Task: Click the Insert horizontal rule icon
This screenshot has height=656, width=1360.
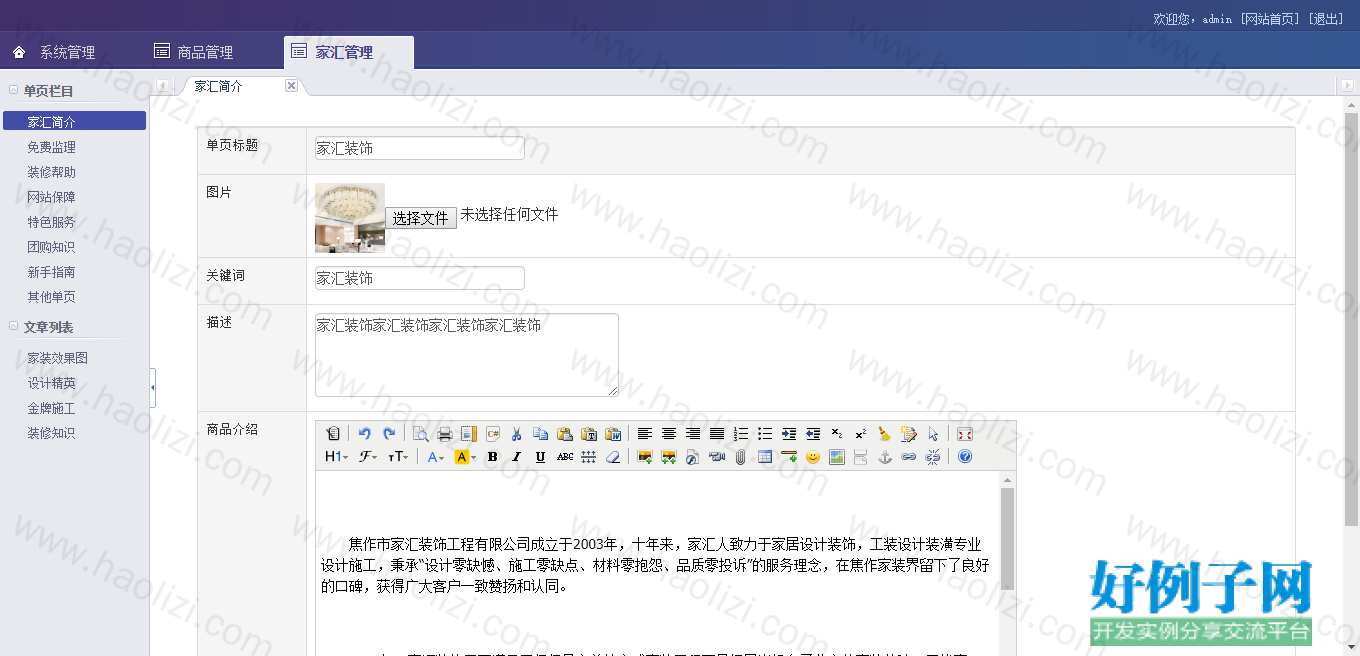Action: pos(789,457)
